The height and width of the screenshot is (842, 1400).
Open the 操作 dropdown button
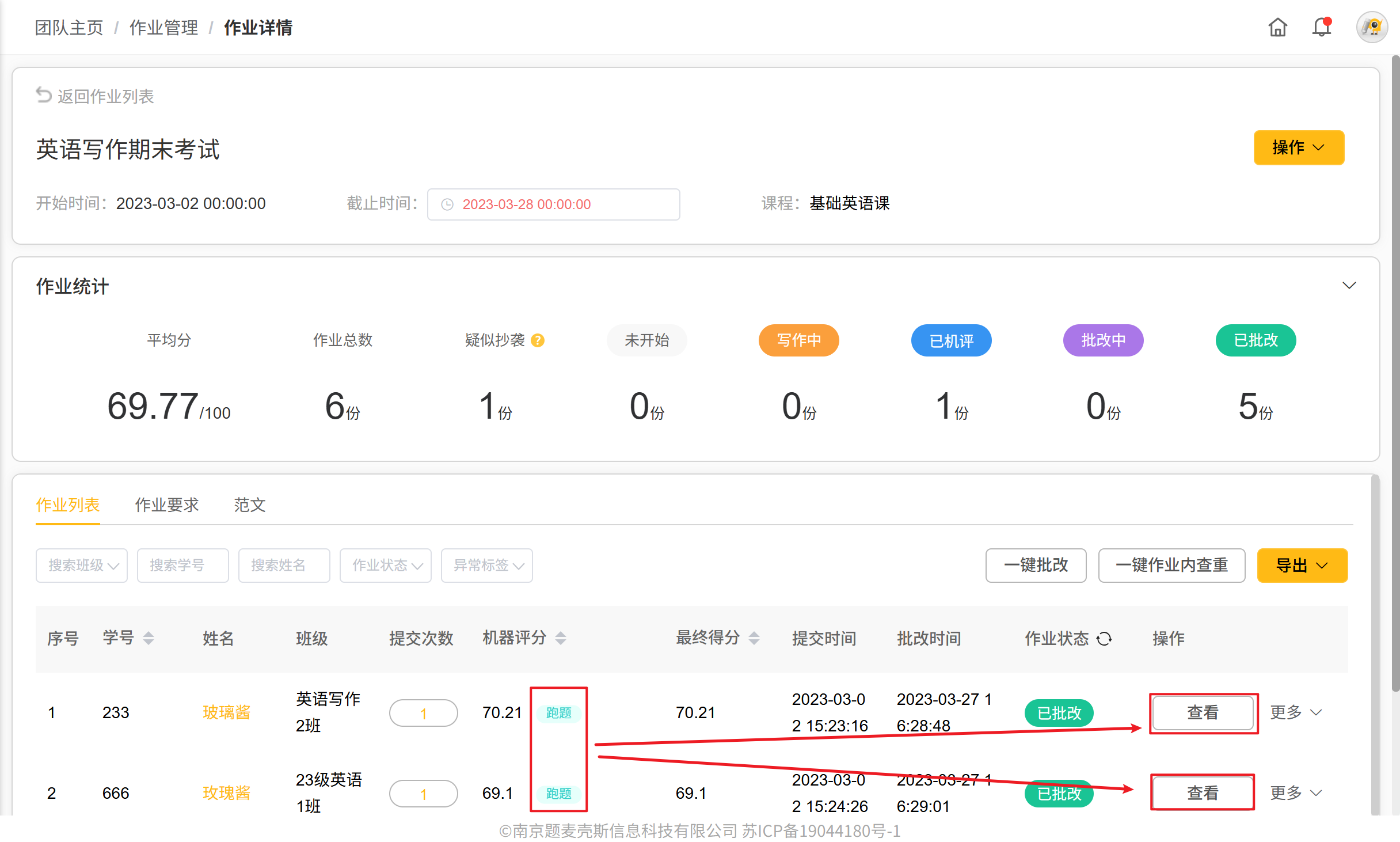coord(1299,147)
